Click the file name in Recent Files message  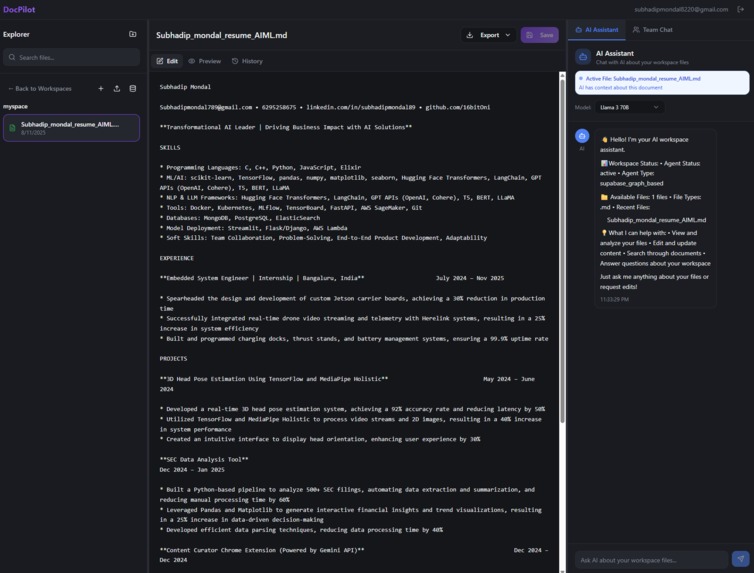point(656,220)
